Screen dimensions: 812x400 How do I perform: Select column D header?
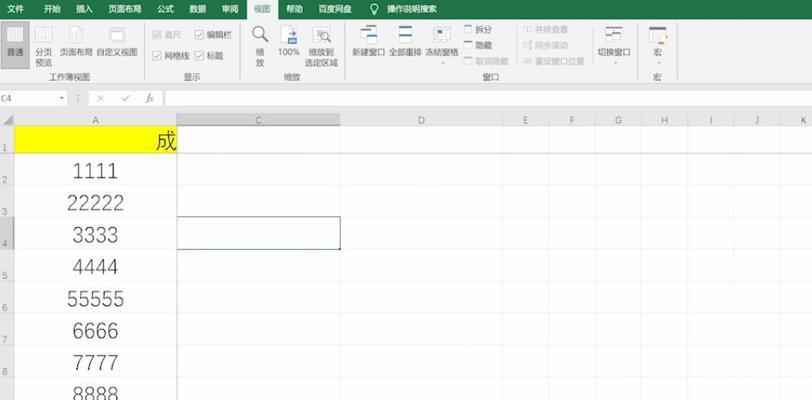click(420, 120)
